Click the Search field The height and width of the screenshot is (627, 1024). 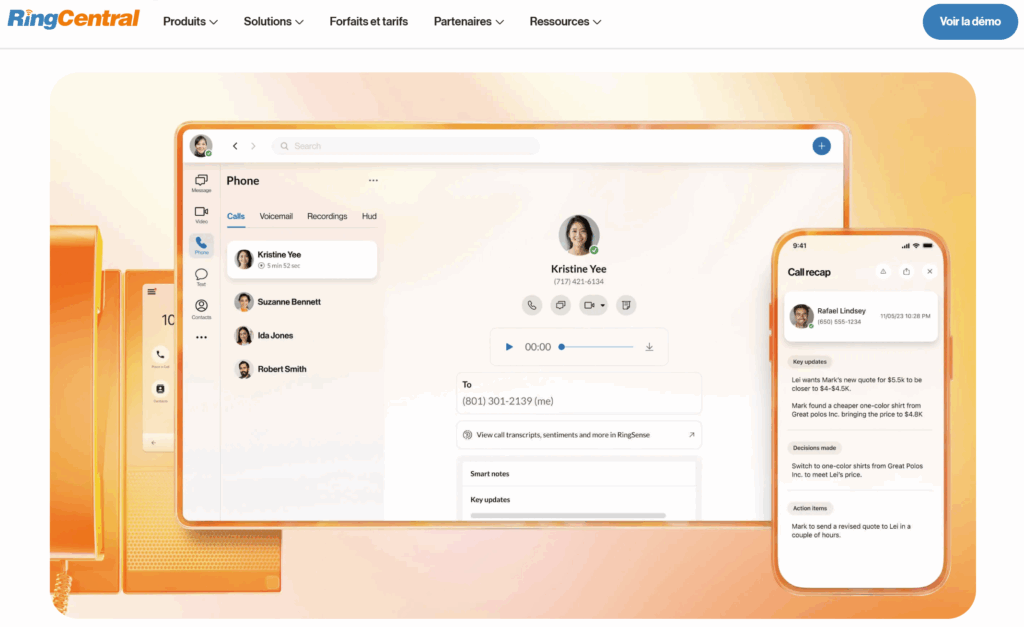[405, 146]
